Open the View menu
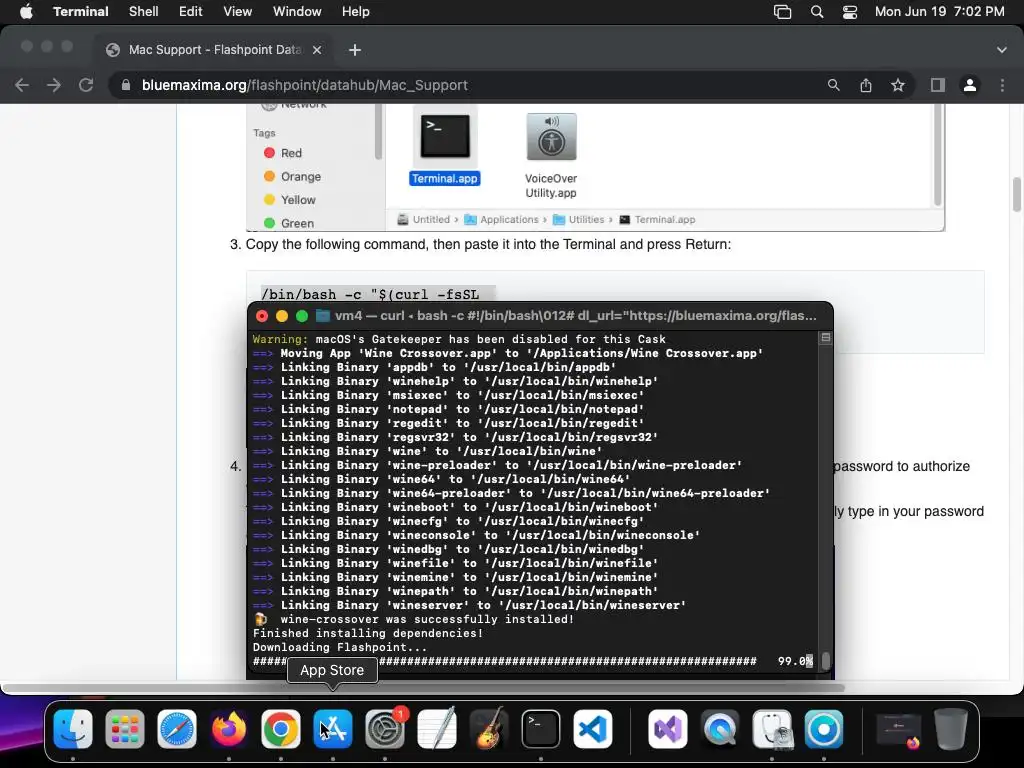This screenshot has height=768, width=1024. tap(238, 11)
